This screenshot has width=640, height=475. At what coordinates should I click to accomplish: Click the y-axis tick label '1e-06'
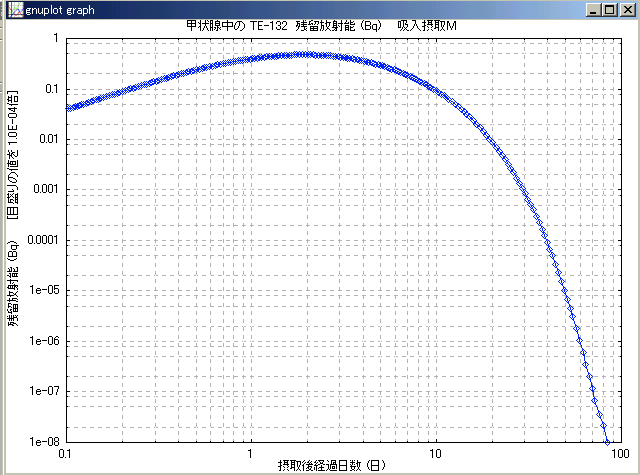[x=45, y=341]
